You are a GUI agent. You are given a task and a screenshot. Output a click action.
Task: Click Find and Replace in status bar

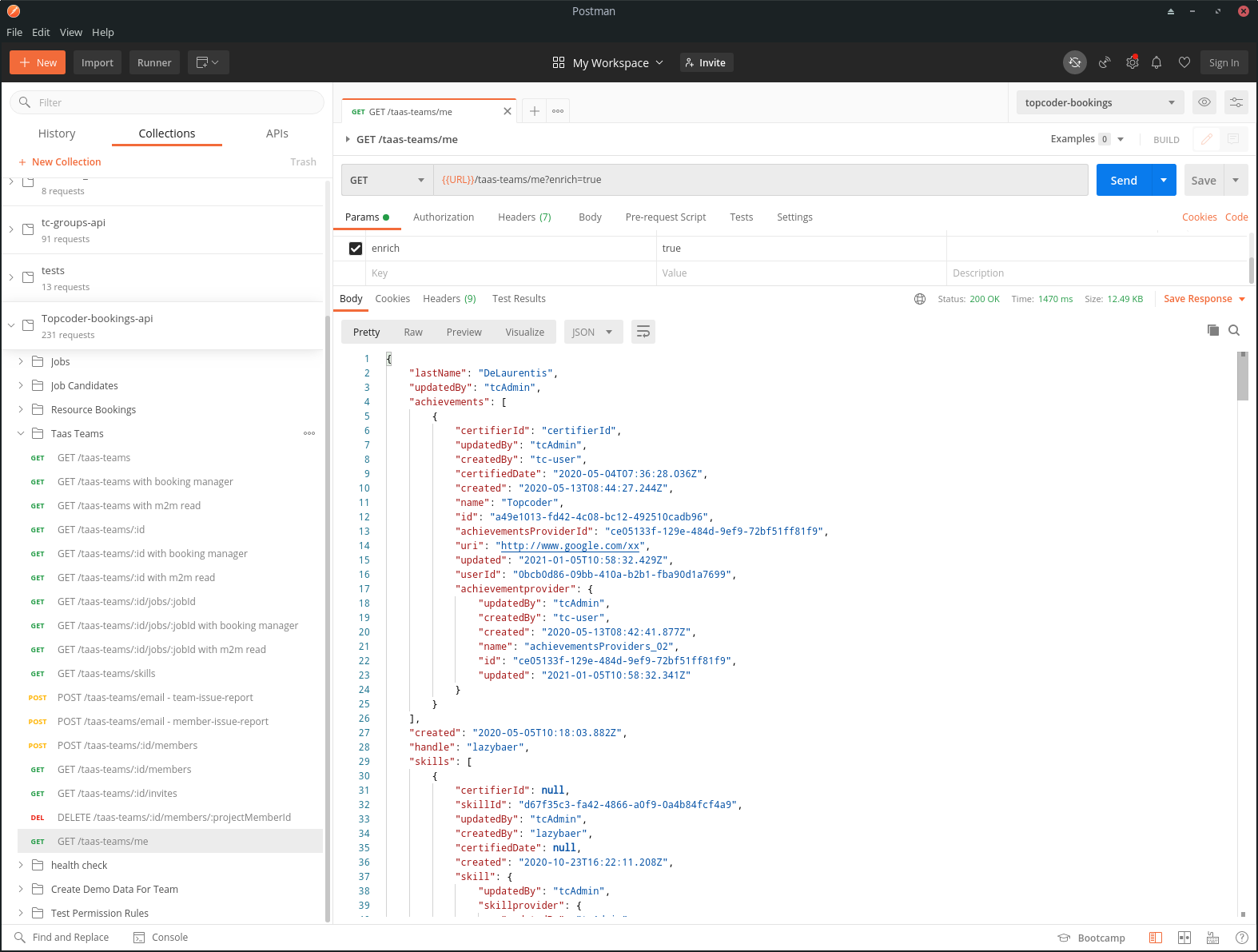(x=62, y=937)
